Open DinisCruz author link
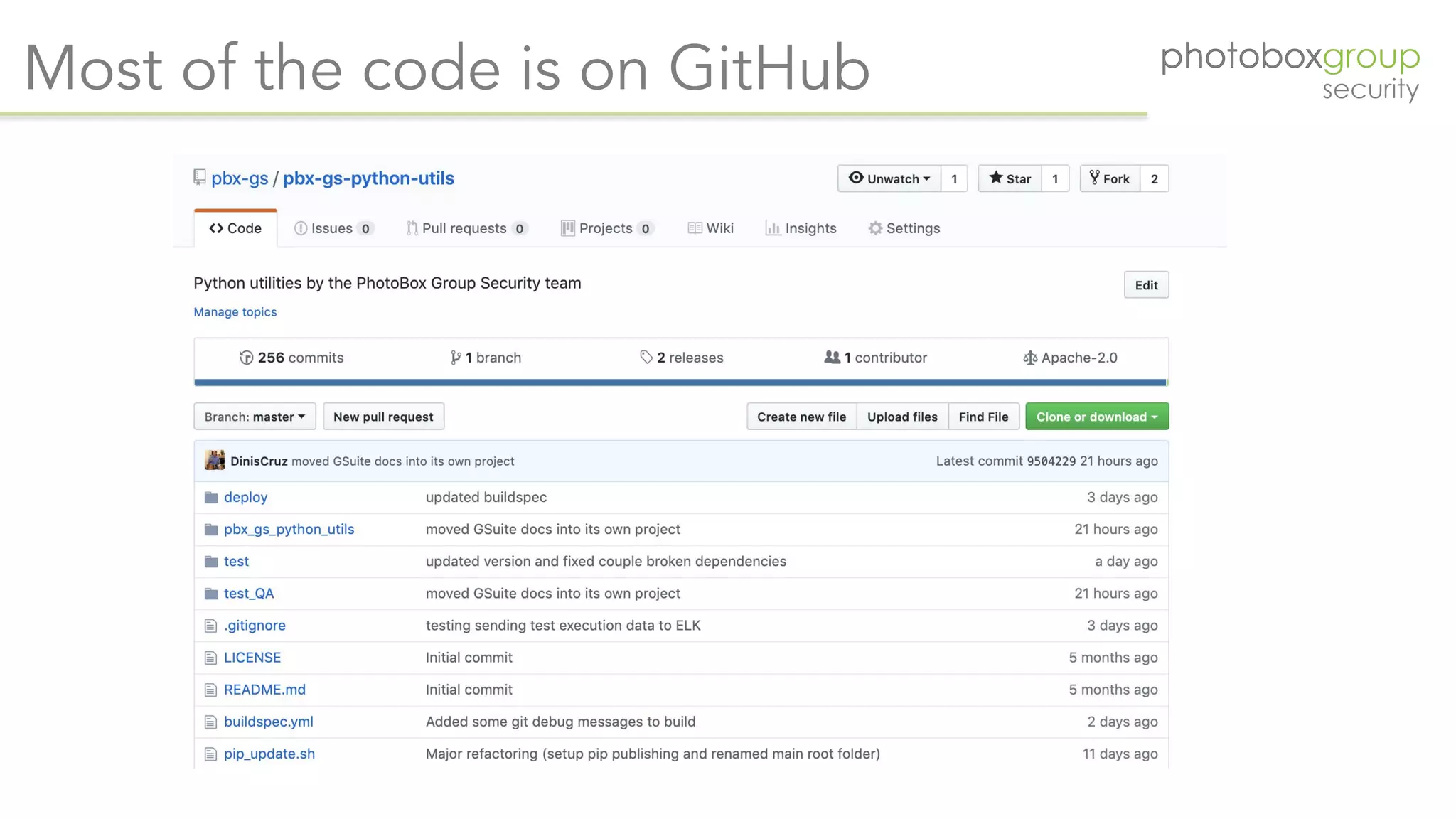The image size is (1456, 819). click(x=259, y=461)
